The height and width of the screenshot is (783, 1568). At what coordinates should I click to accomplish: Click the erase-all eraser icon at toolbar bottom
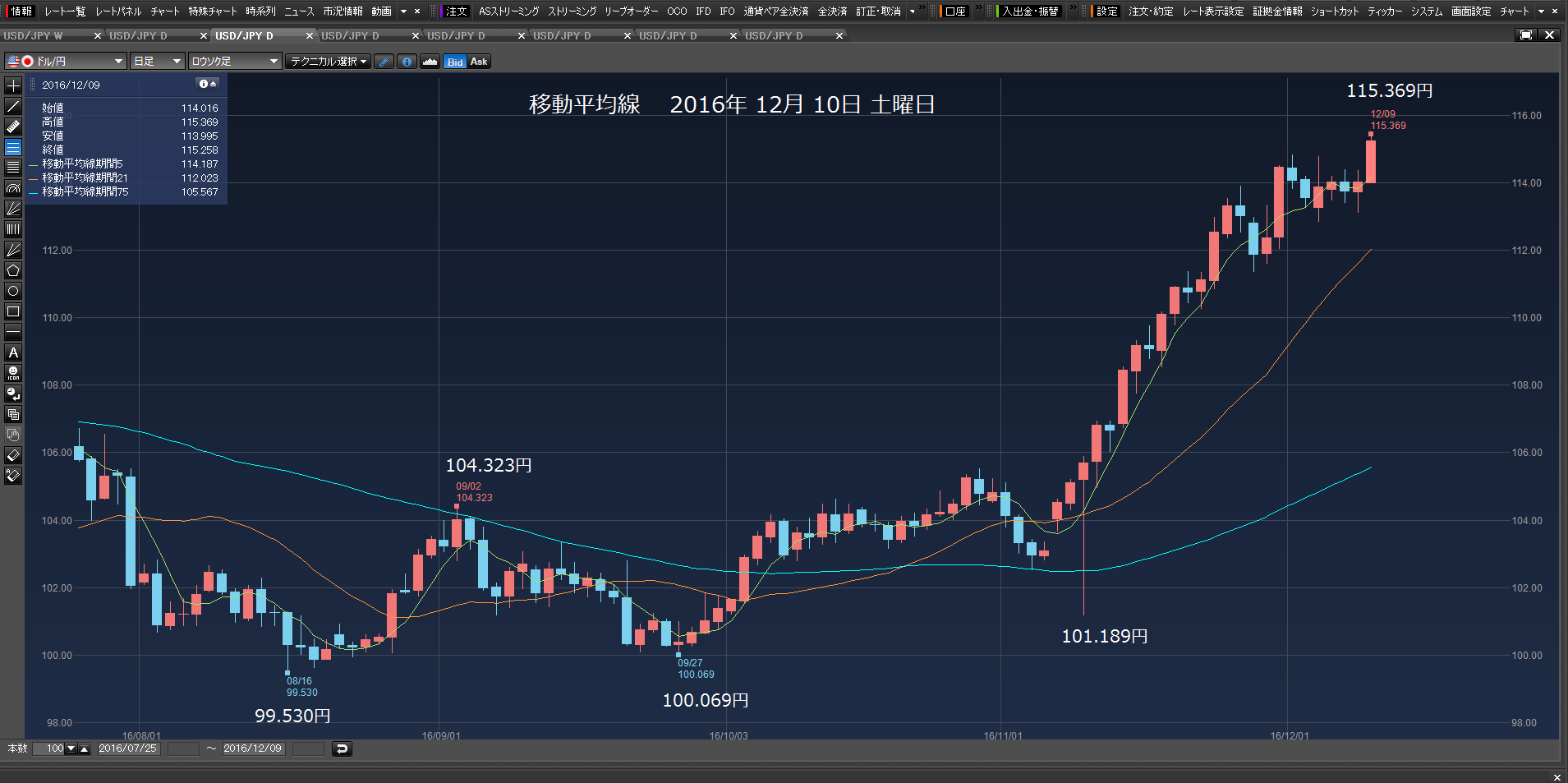click(x=13, y=476)
